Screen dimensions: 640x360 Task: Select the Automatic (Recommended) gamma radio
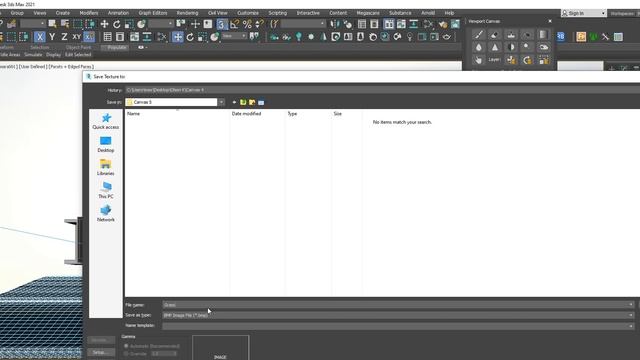coord(126,346)
